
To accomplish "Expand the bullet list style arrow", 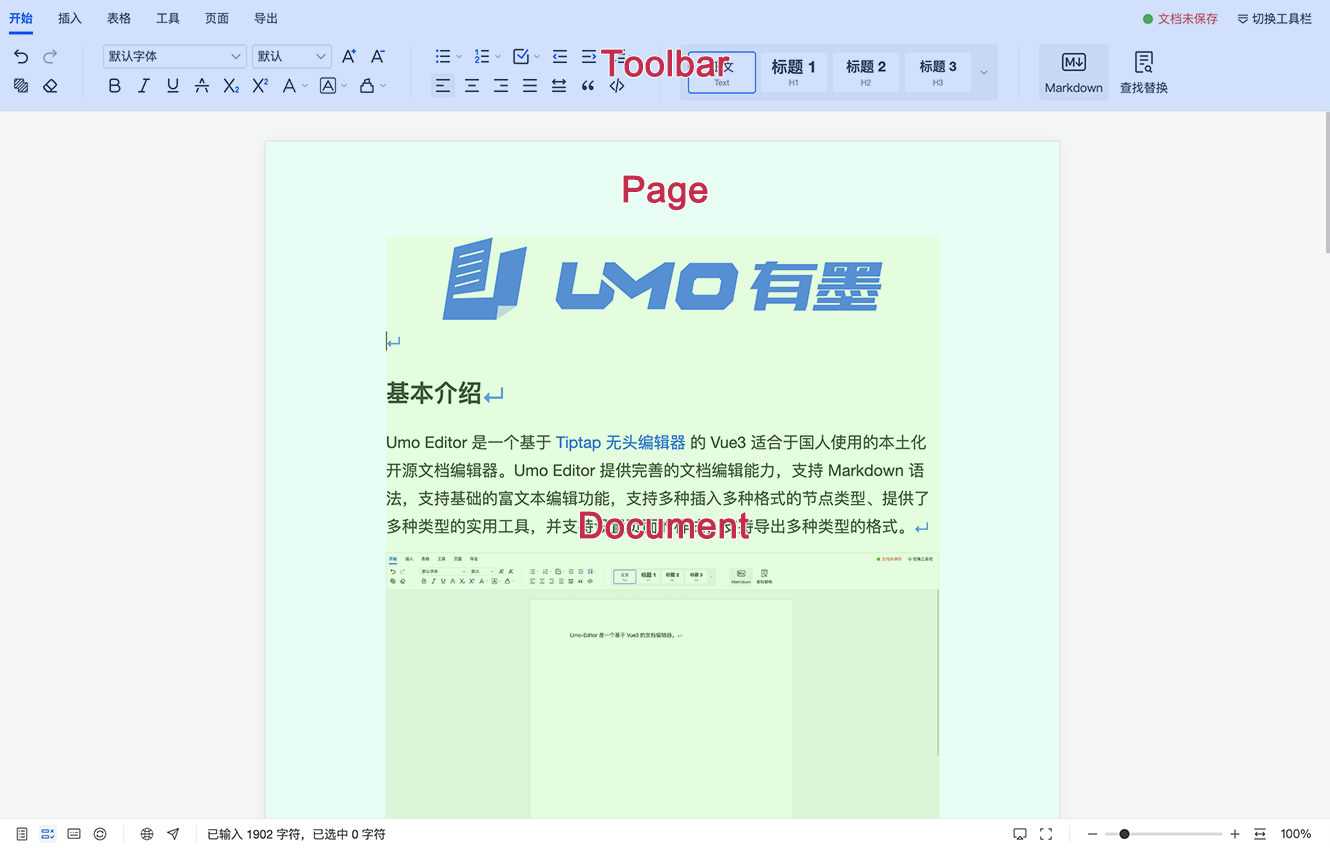I will [x=459, y=57].
